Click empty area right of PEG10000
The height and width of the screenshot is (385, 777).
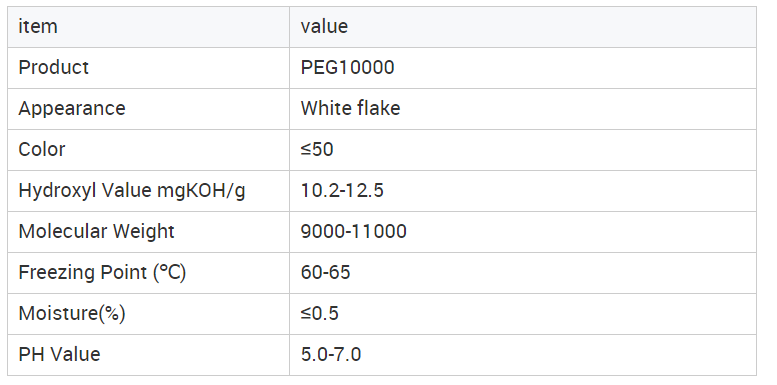click(575, 68)
